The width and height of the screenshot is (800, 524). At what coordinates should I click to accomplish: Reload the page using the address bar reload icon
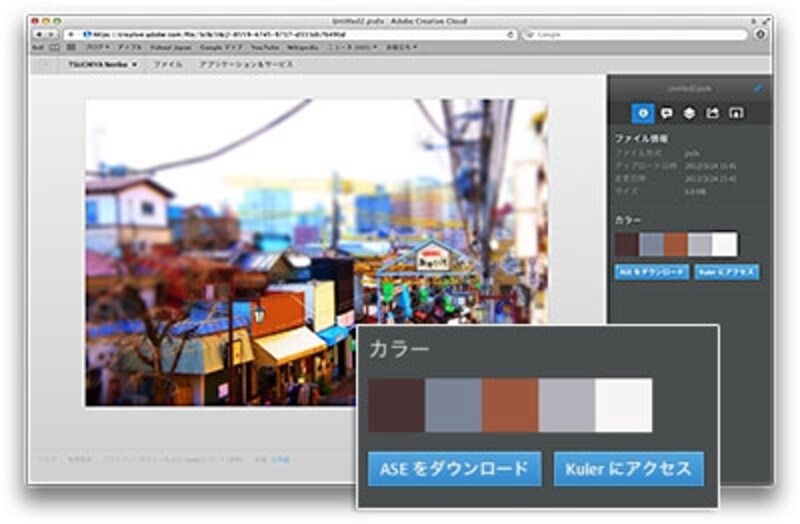[x=510, y=35]
